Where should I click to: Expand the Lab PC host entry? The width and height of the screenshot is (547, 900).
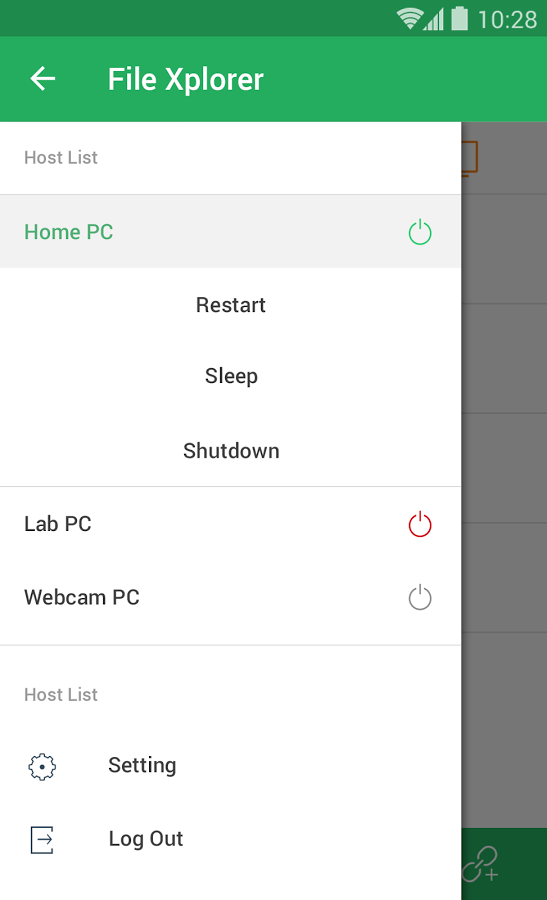tap(230, 523)
